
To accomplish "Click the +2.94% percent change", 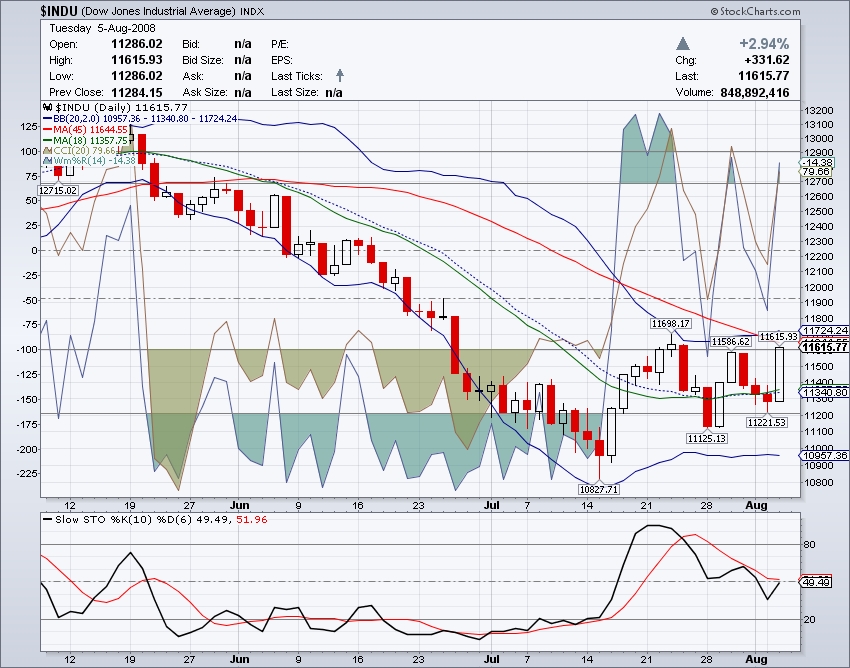I will (x=764, y=44).
